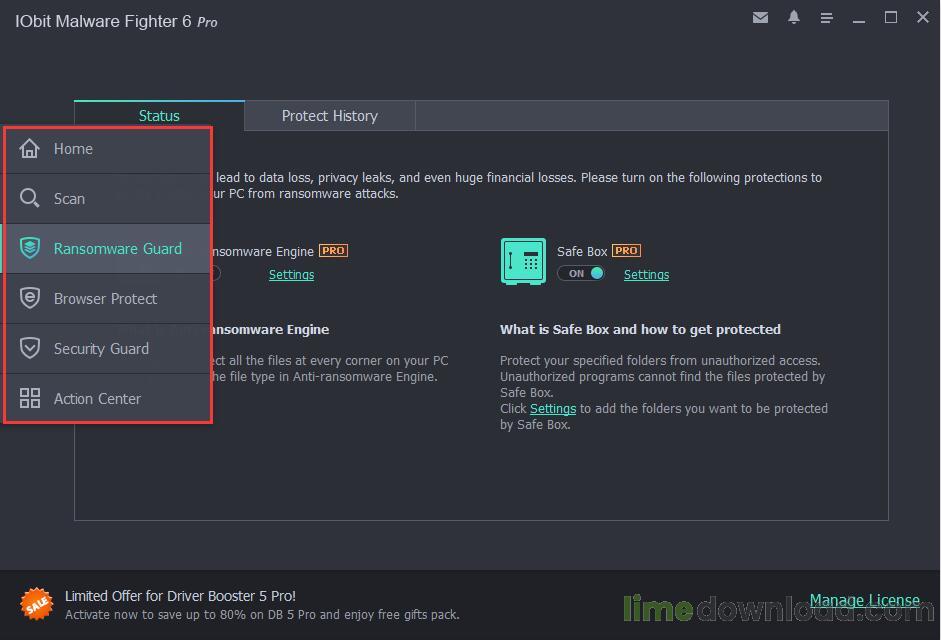Select Browser Protect in the sidebar
This screenshot has width=941, height=640.
[108, 298]
